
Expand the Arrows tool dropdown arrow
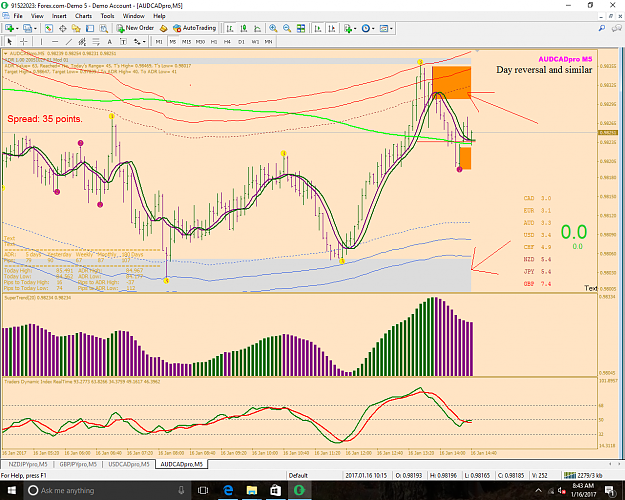[x=144, y=41]
